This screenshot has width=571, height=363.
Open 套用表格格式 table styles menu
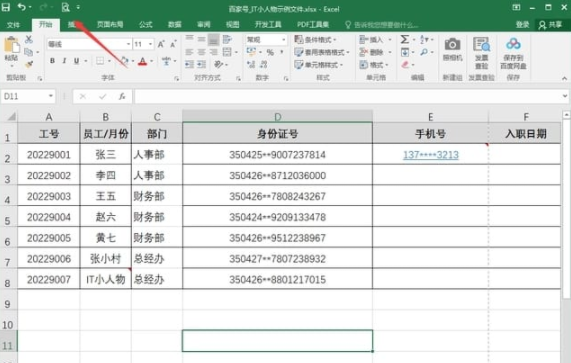[322, 52]
